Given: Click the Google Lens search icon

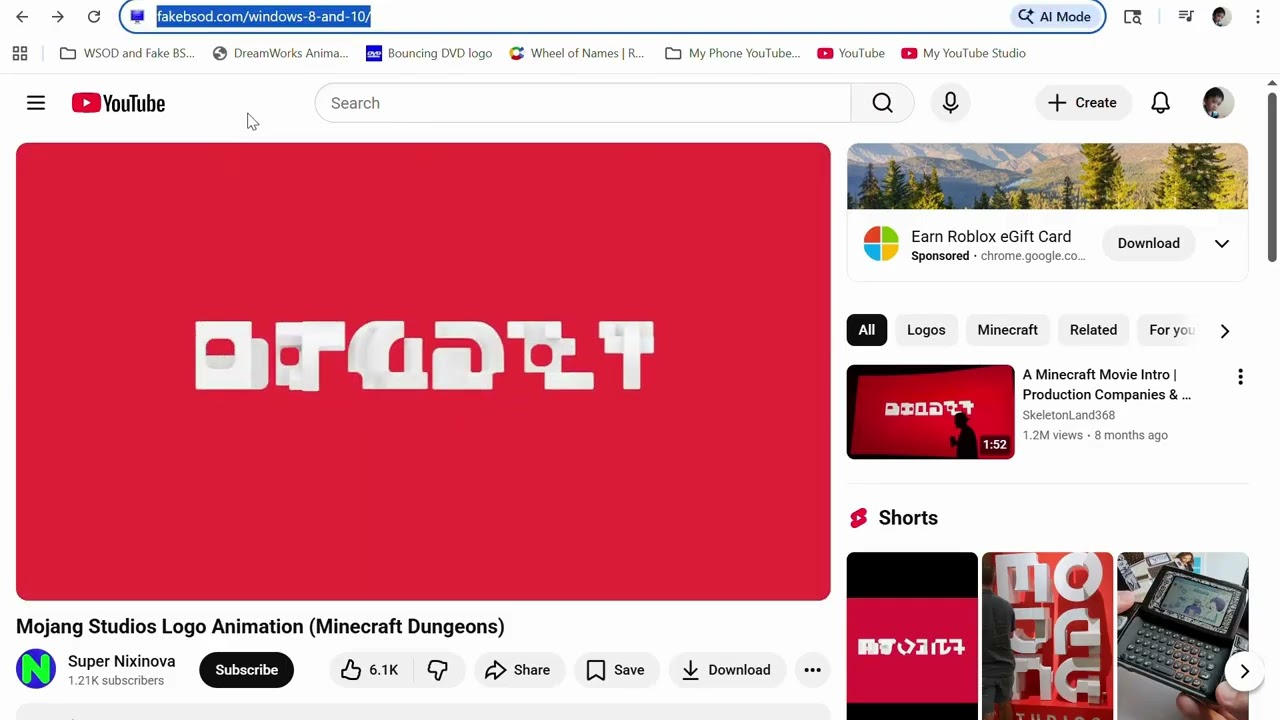Looking at the screenshot, I should point(1133,17).
